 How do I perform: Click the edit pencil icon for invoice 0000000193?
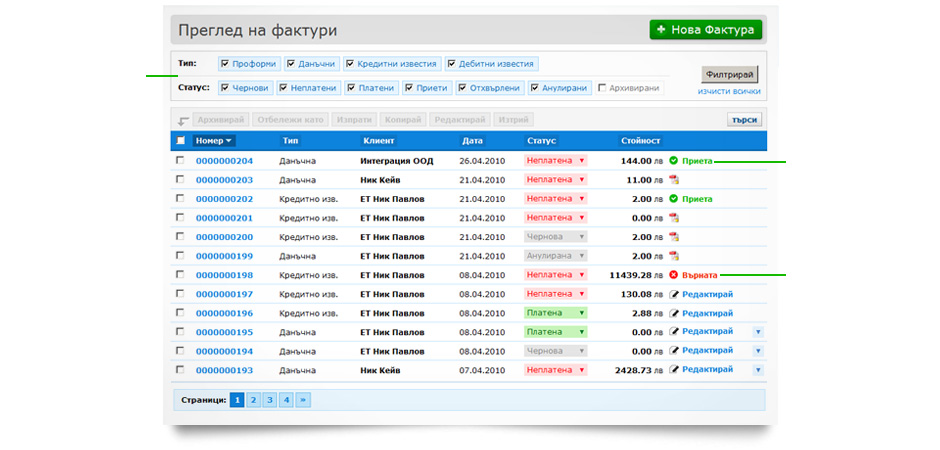[x=674, y=370]
